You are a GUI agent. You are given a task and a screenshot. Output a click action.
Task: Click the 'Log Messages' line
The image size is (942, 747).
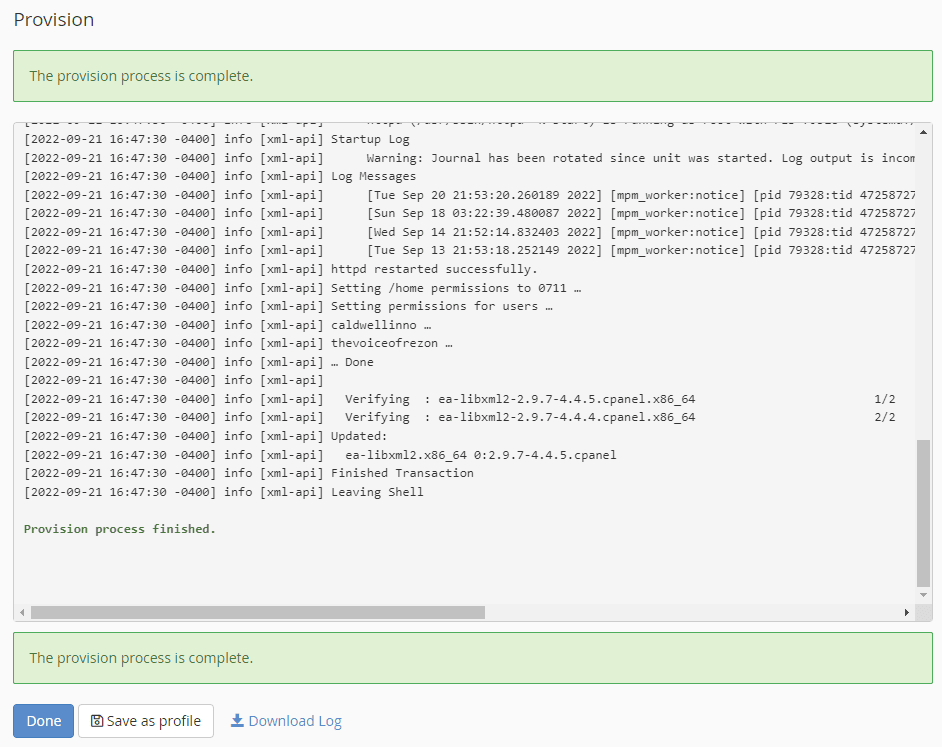220,176
